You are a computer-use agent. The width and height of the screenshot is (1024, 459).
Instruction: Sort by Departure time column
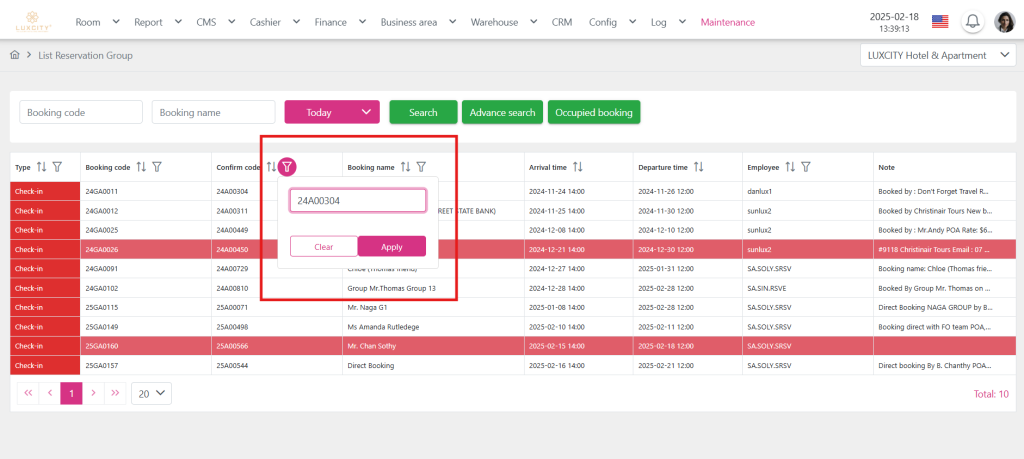pyautogui.click(x=698, y=167)
